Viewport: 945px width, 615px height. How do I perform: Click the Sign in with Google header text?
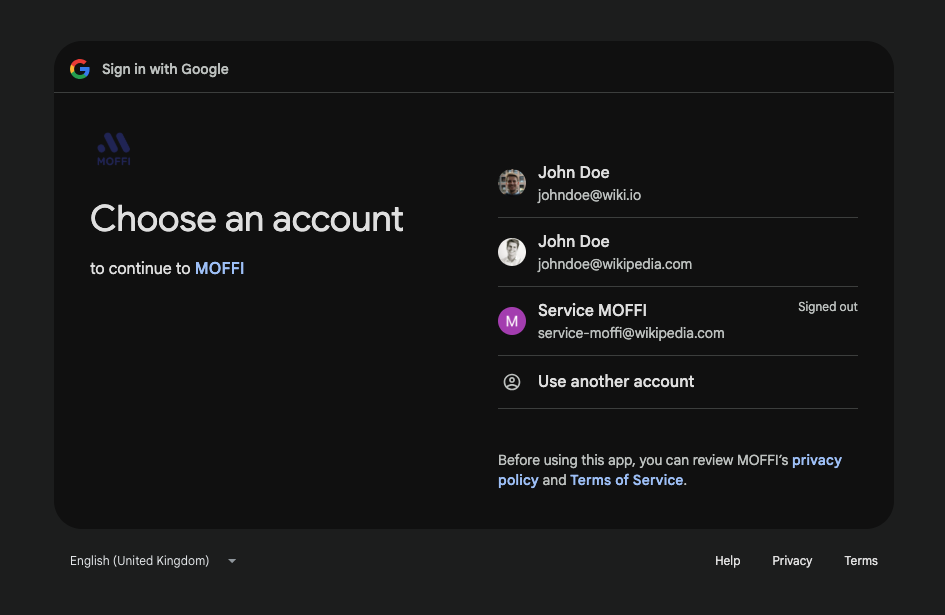[x=165, y=69]
